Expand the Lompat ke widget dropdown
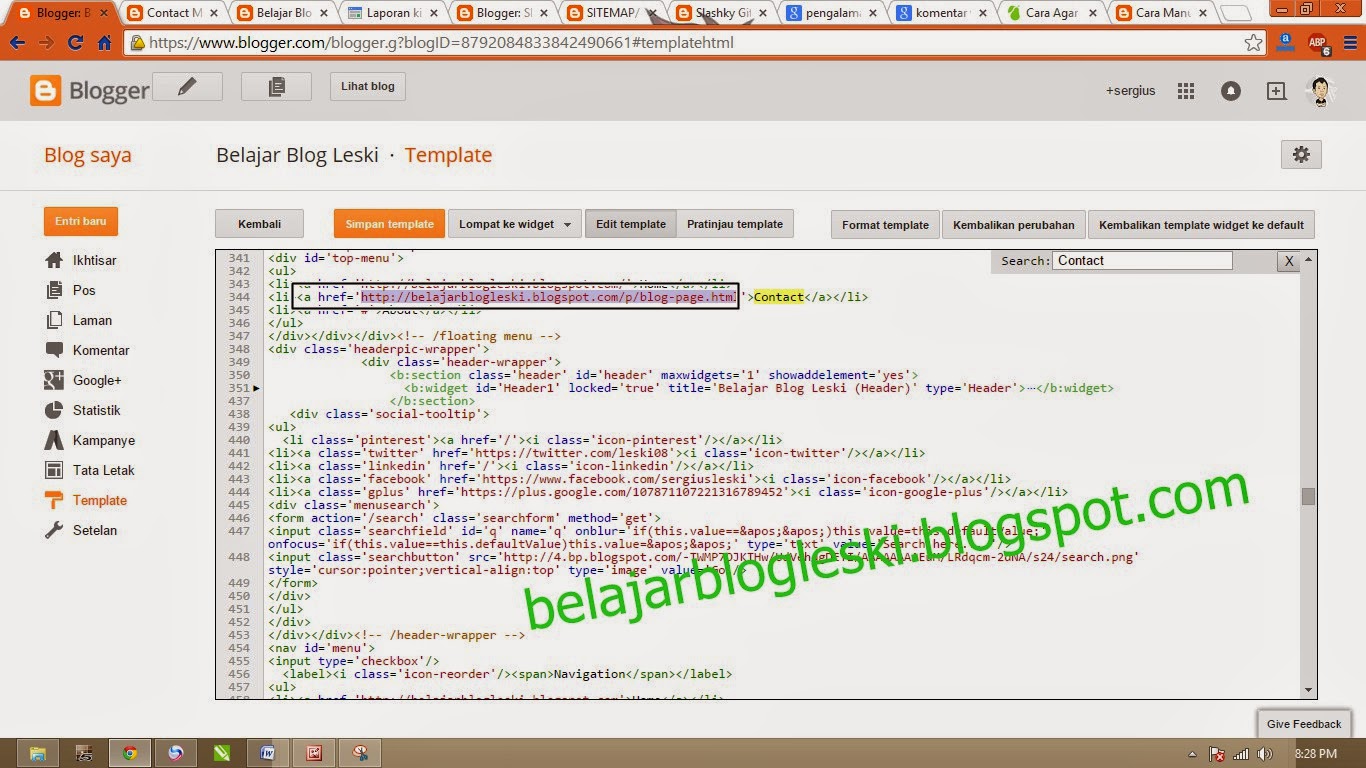The width and height of the screenshot is (1366, 768). click(515, 224)
